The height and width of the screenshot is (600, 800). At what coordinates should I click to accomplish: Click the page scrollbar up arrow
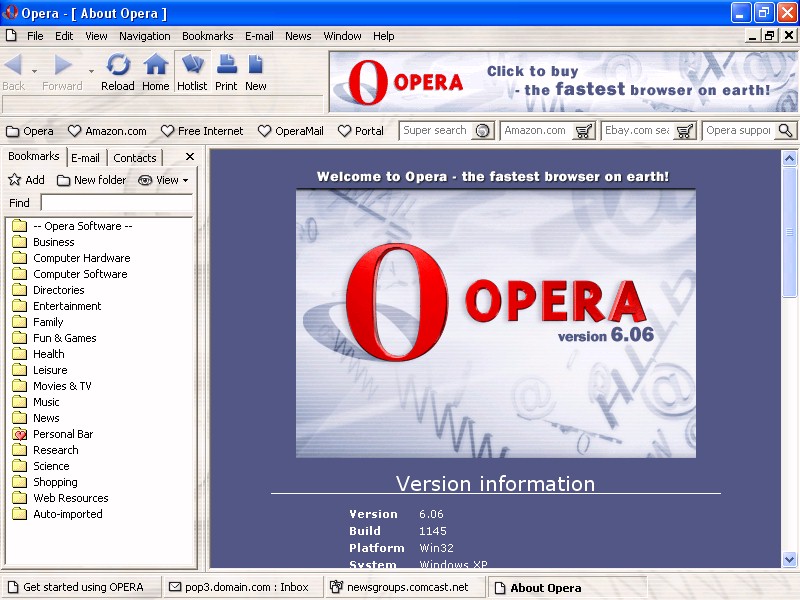click(789, 159)
